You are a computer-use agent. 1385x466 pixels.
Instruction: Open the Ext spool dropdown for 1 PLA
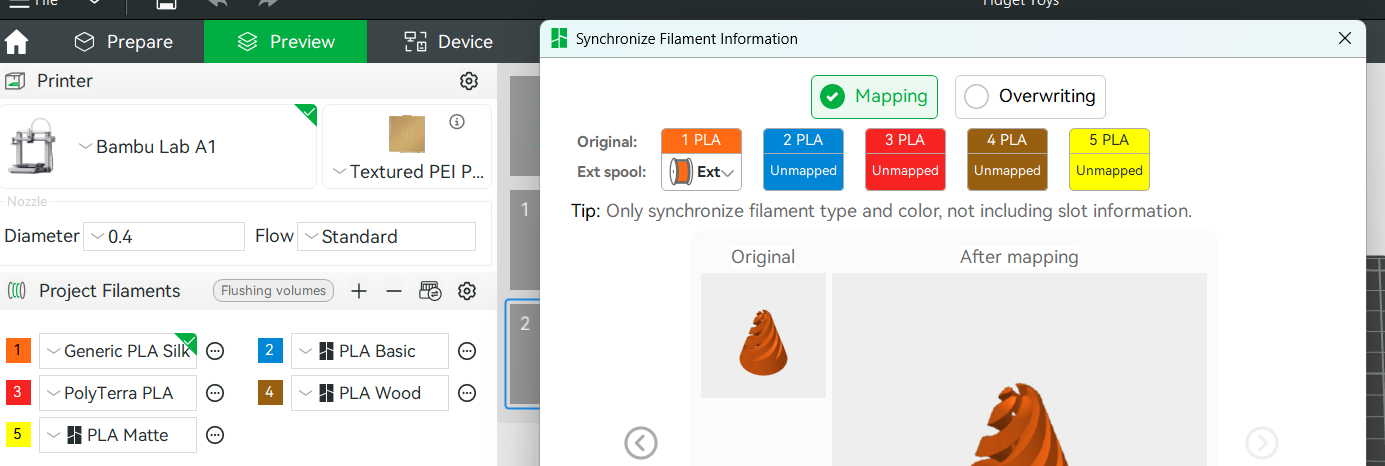(701, 172)
